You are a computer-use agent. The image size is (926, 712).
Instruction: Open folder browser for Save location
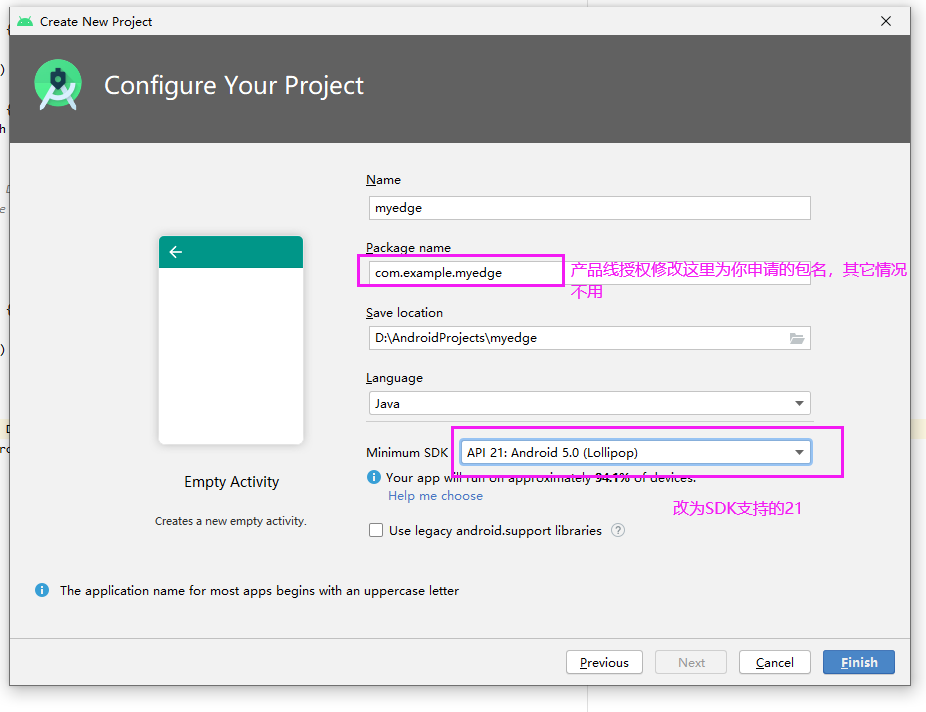tap(797, 338)
